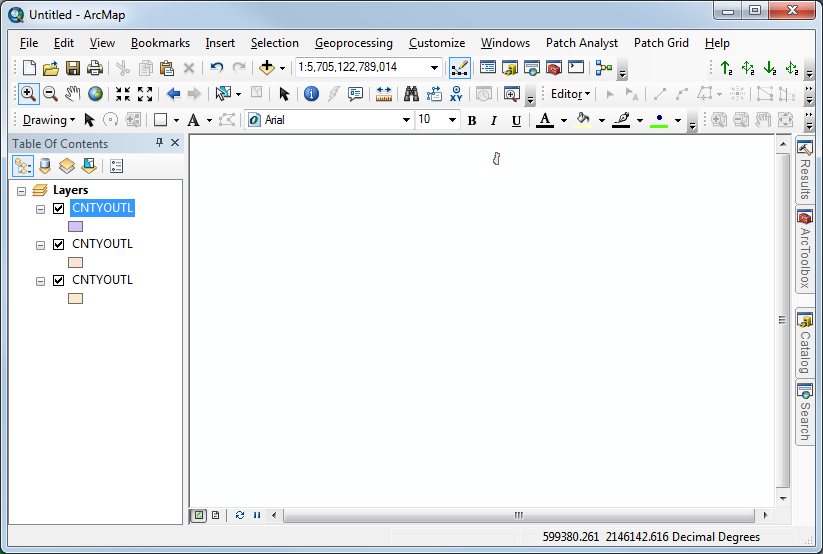
Task: Open the Geoprocessing menu
Action: pyautogui.click(x=353, y=43)
